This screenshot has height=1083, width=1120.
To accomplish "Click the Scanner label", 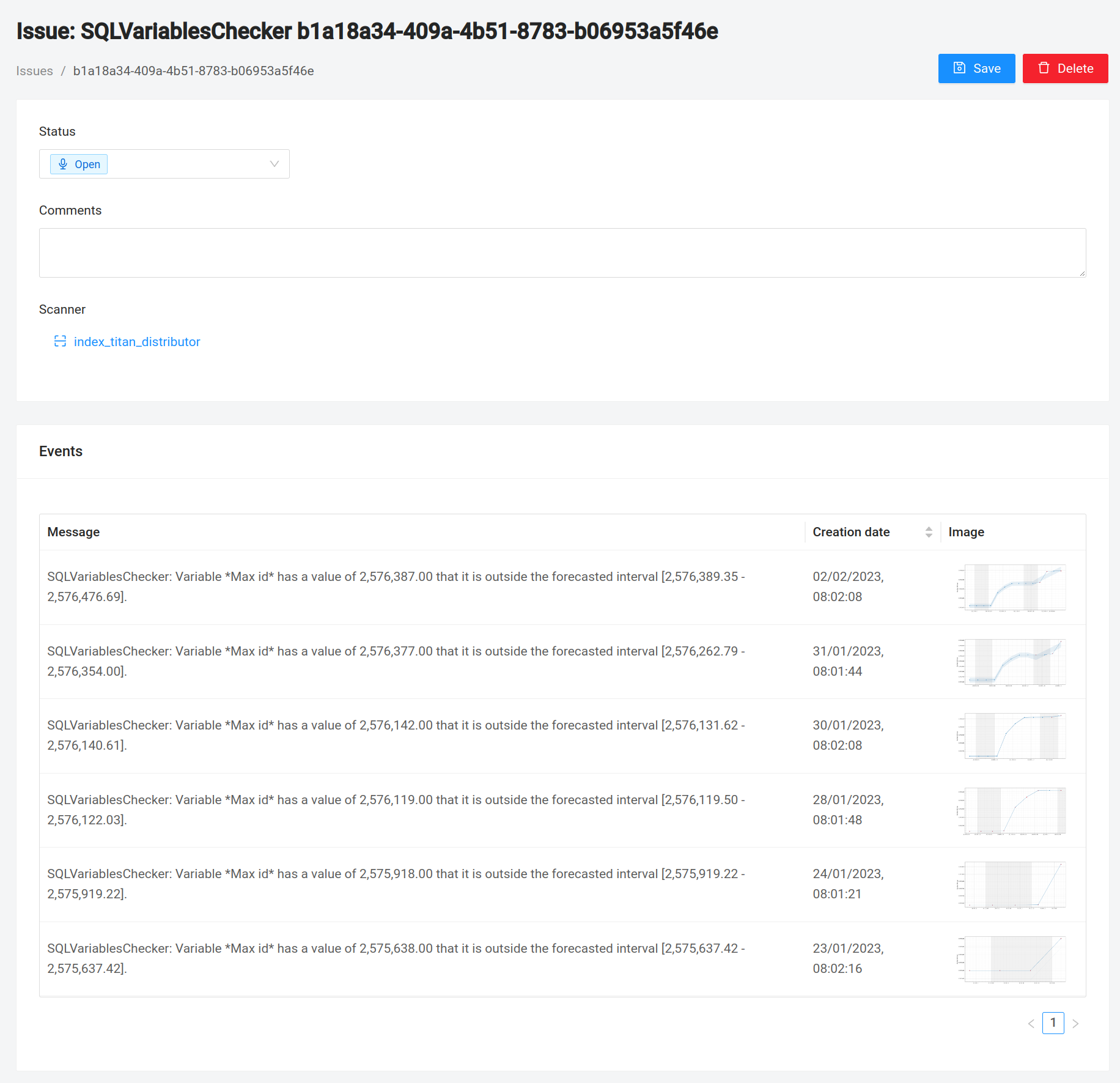I will (x=62, y=309).
